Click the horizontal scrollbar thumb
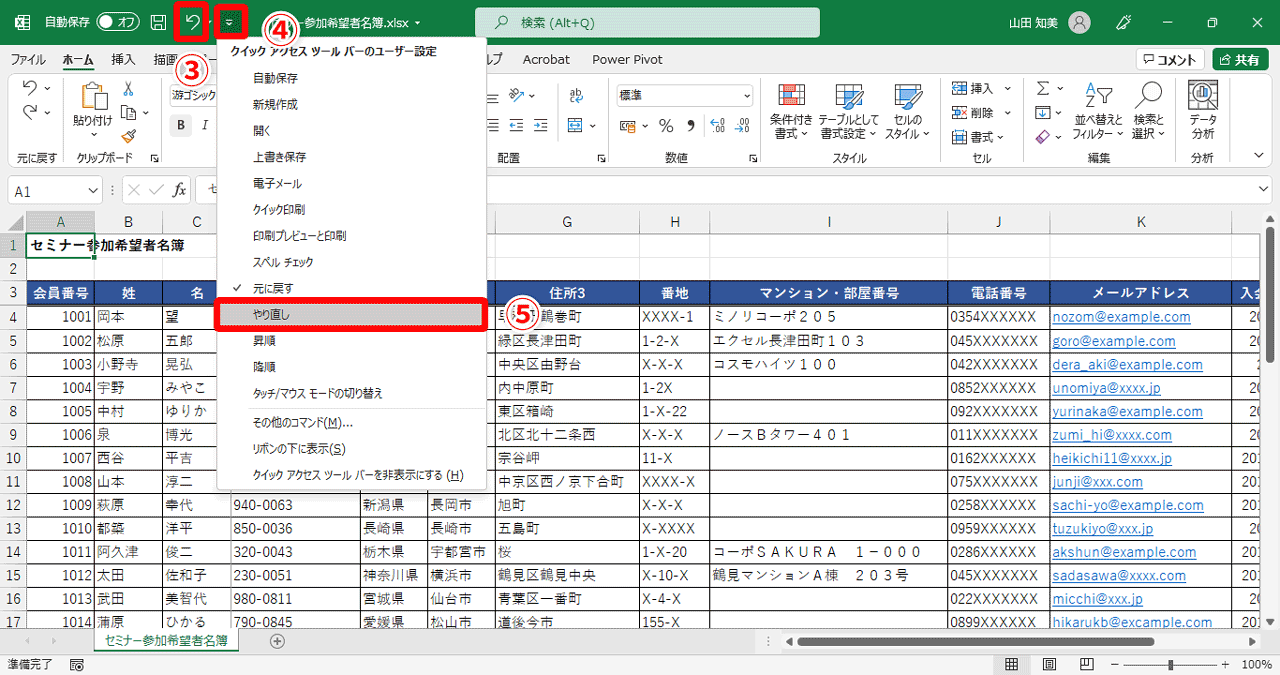Image resolution: width=1280 pixels, height=675 pixels. 976,641
